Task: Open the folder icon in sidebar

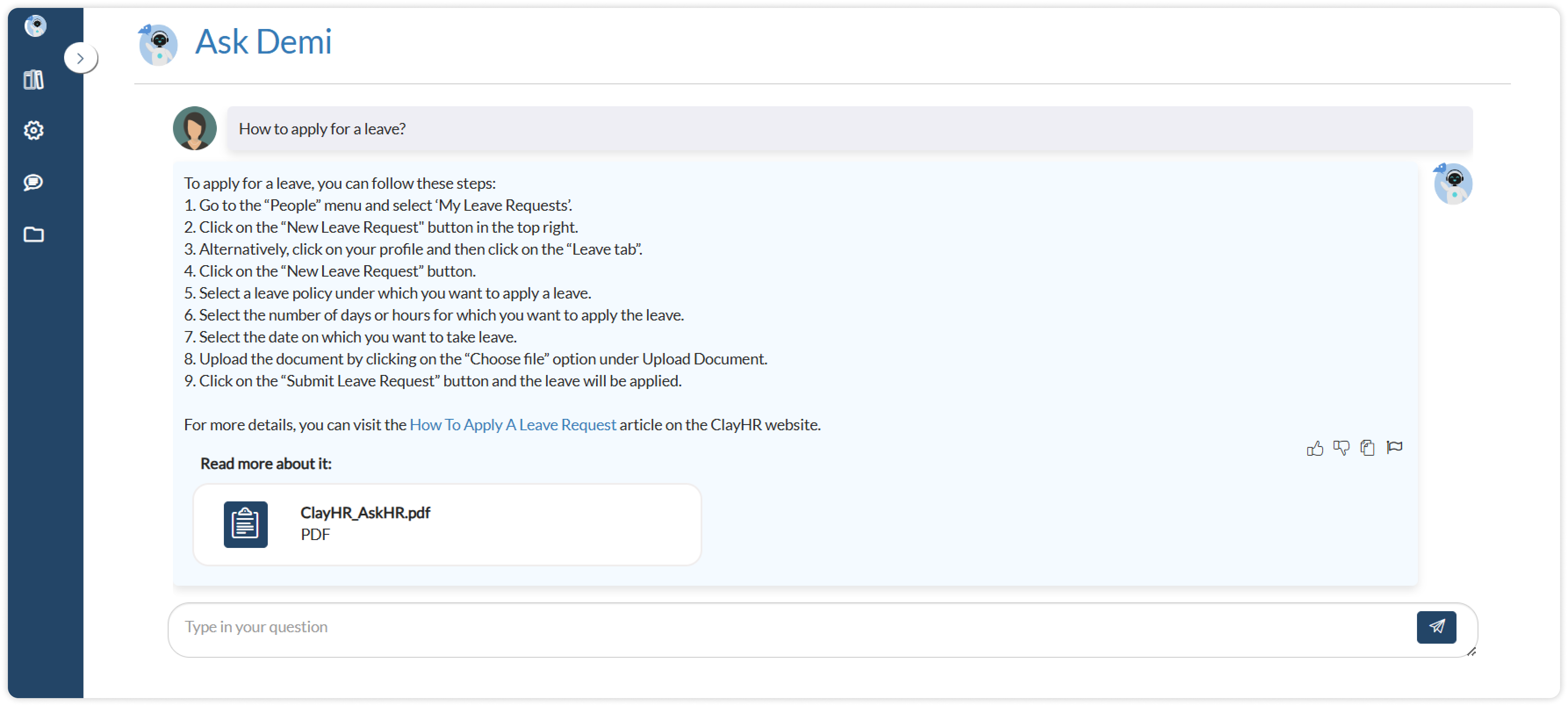Action: pos(33,234)
